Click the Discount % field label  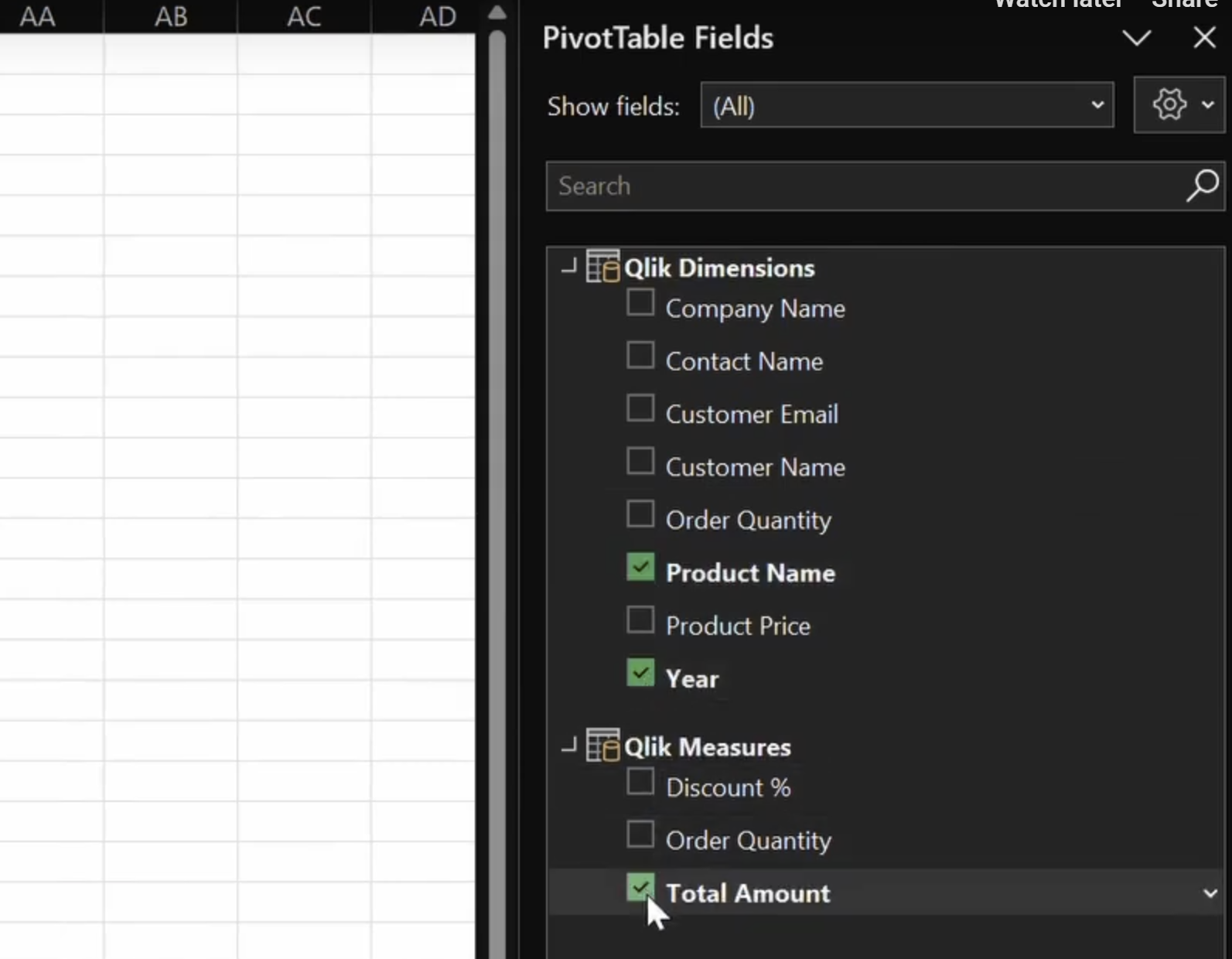728,787
